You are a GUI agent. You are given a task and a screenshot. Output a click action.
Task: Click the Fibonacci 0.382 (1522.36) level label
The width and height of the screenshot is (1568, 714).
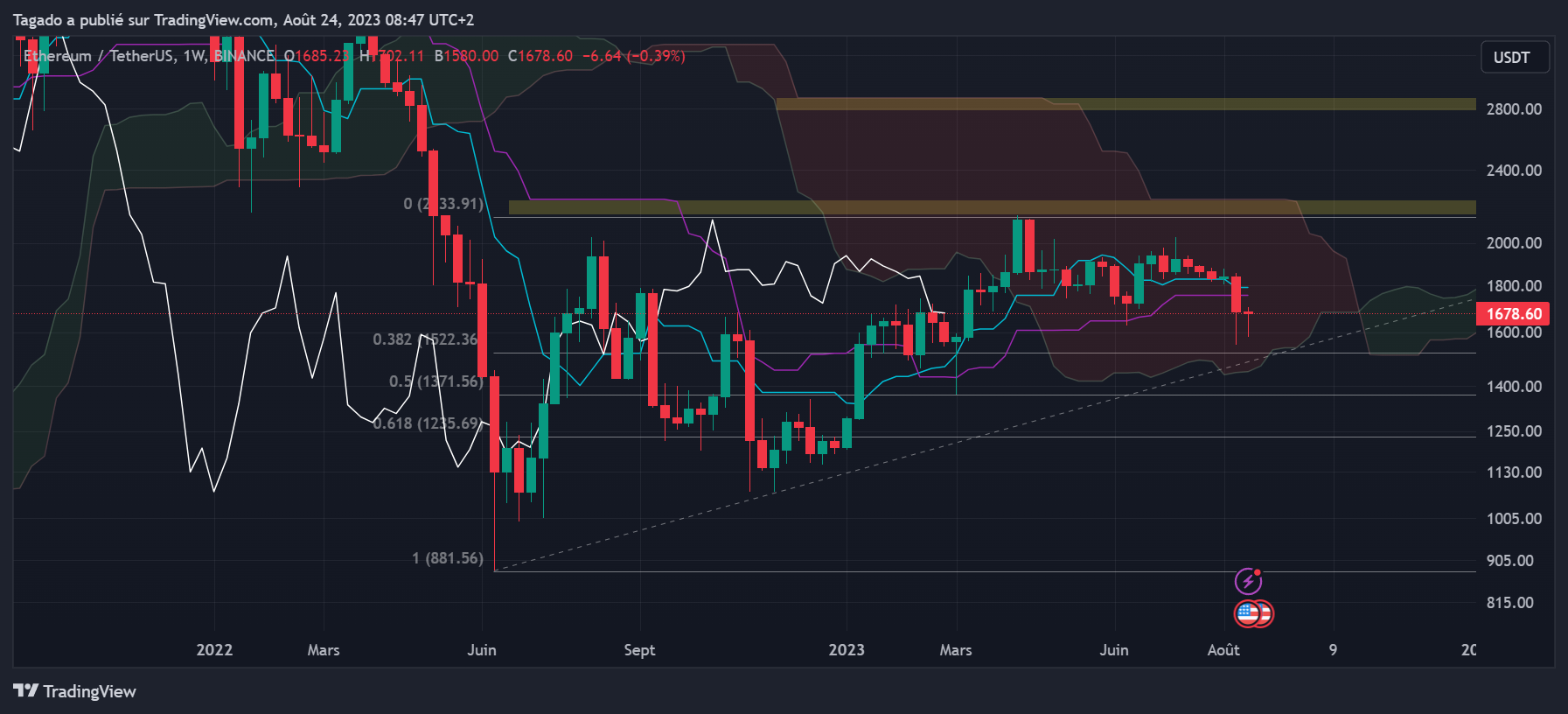point(427,339)
